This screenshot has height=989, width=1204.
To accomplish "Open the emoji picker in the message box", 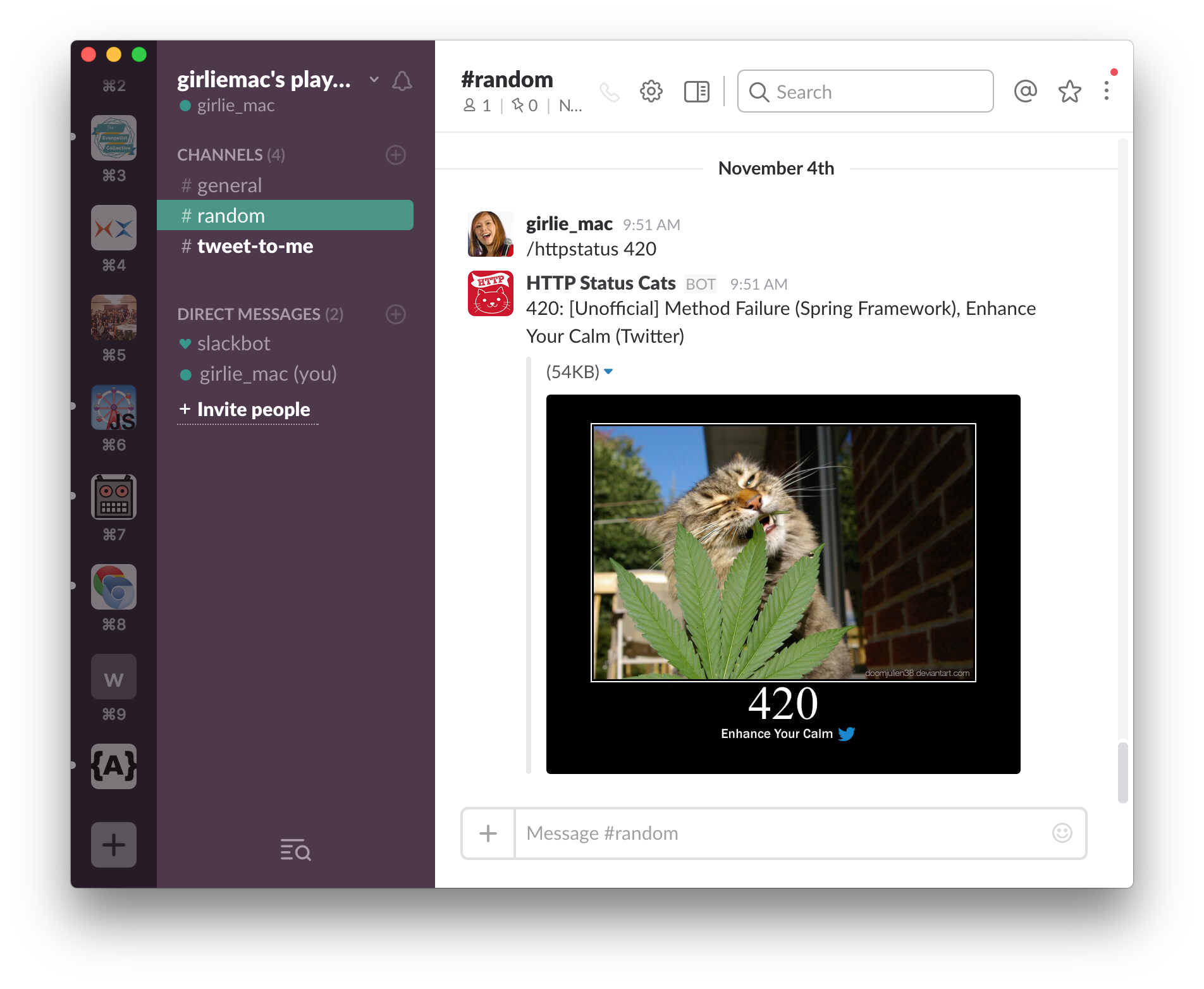I will pos(1062,833).
